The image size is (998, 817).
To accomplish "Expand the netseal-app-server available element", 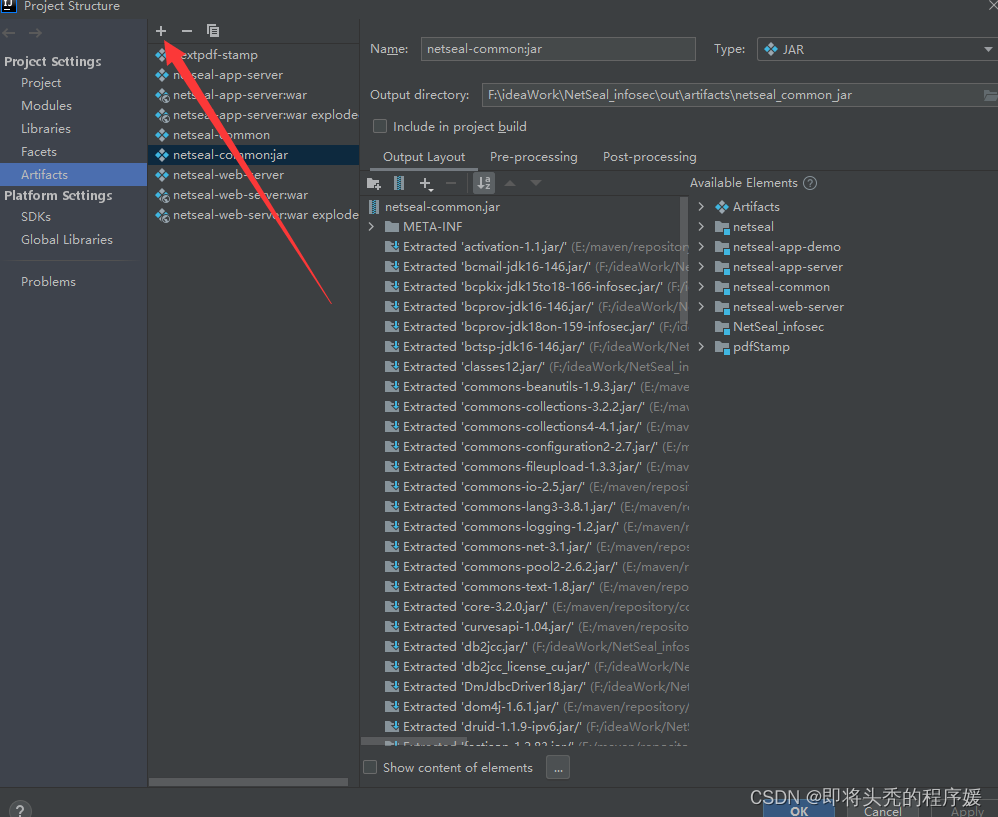I will tap(701, 267).
